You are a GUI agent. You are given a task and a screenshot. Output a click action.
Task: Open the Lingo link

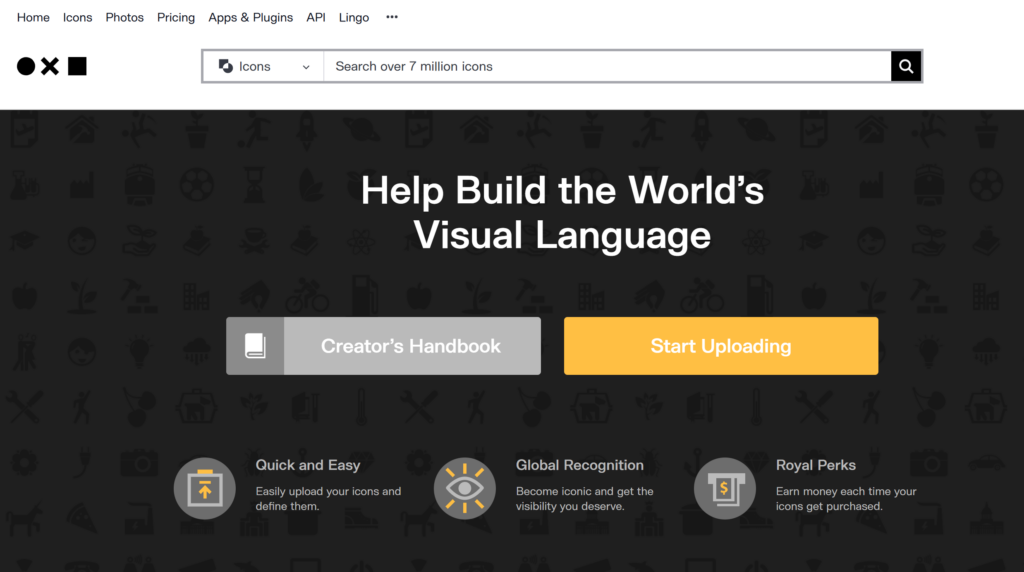353,18
